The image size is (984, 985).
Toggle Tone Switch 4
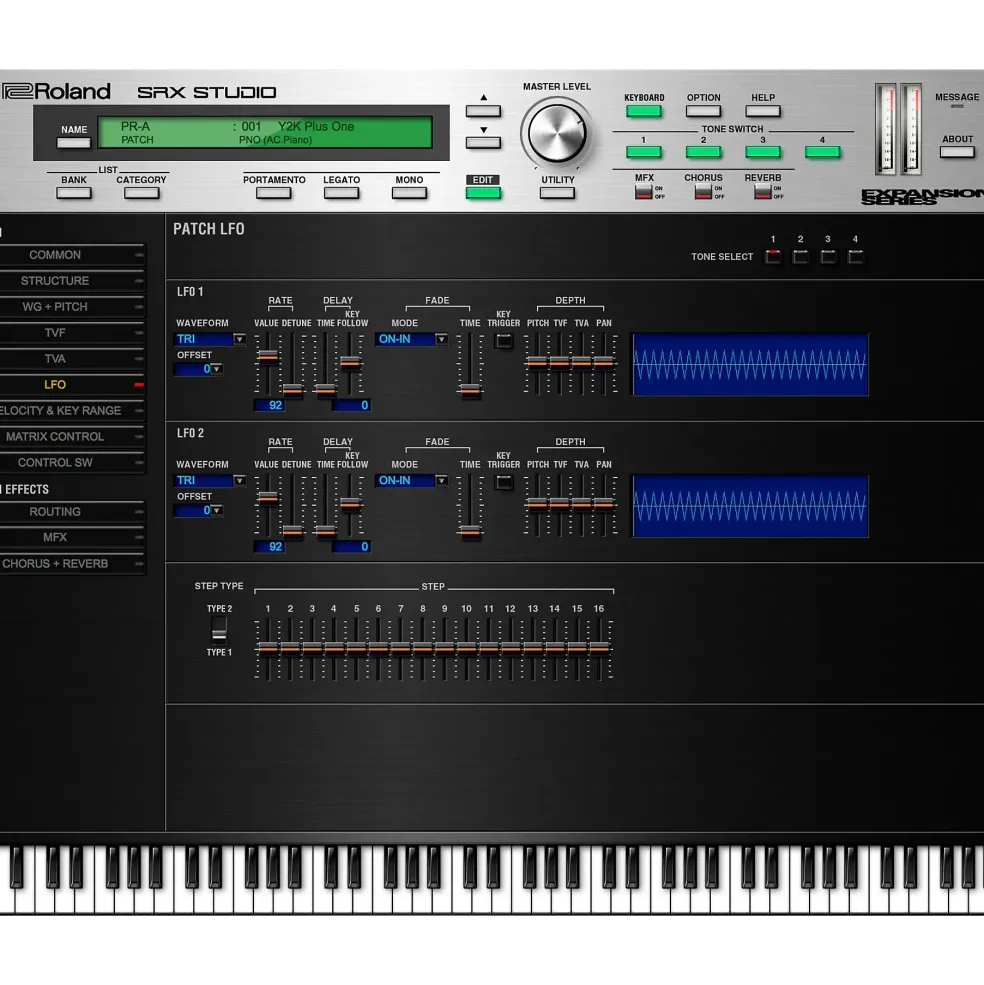point(822,152)
